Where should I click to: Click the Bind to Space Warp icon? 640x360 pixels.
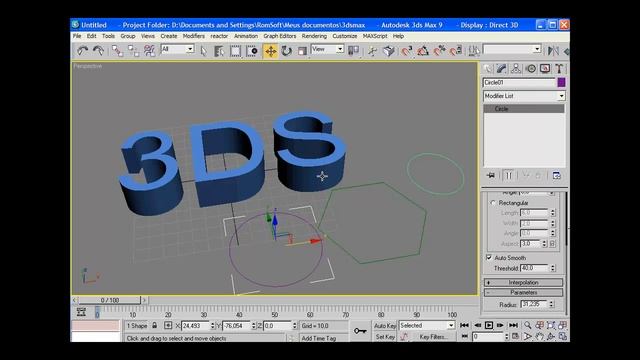pyautogui.click(x=149, y=51)
